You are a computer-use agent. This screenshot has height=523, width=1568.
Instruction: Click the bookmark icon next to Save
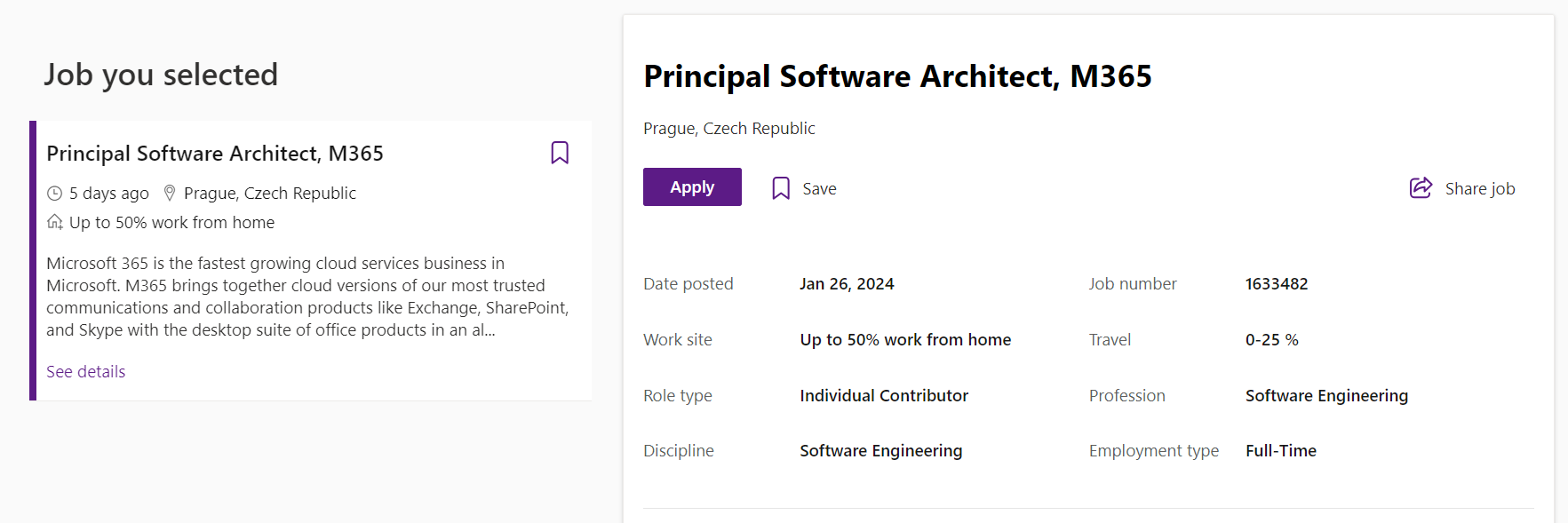point(781,188)
